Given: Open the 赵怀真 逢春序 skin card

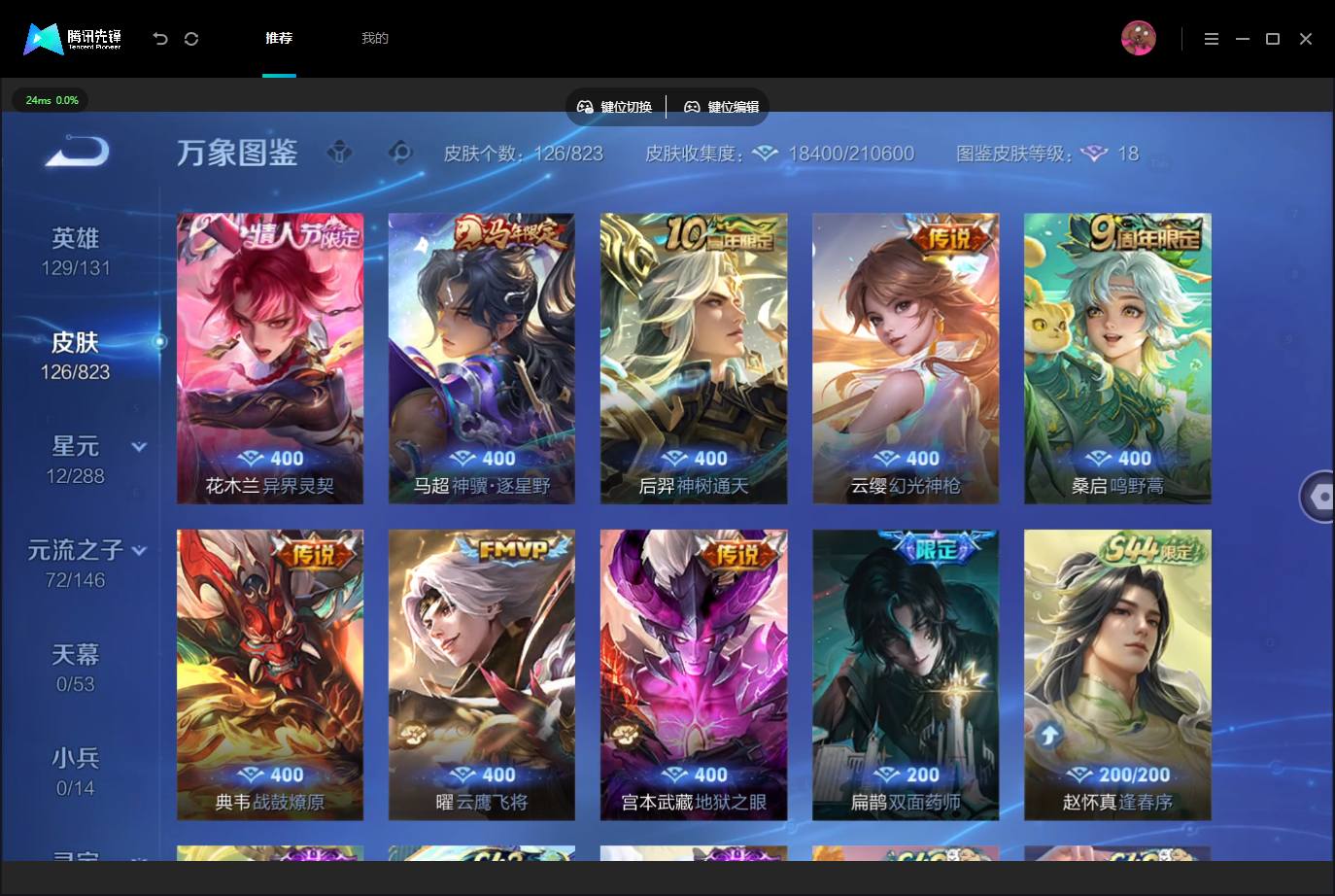Looking at the screenshot, I should 1117,675.
